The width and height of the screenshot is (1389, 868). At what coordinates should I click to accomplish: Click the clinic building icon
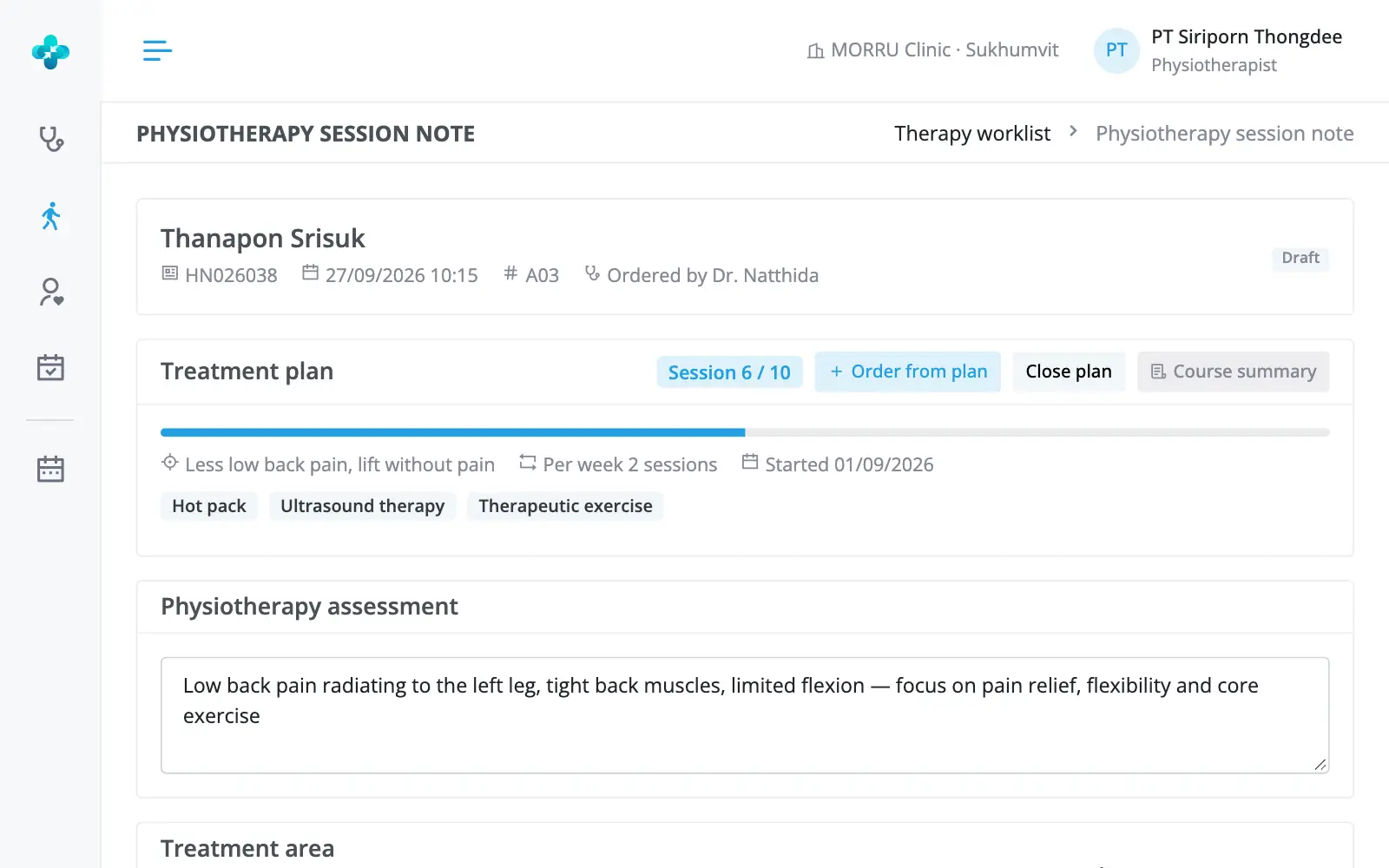tap(815, 51)
